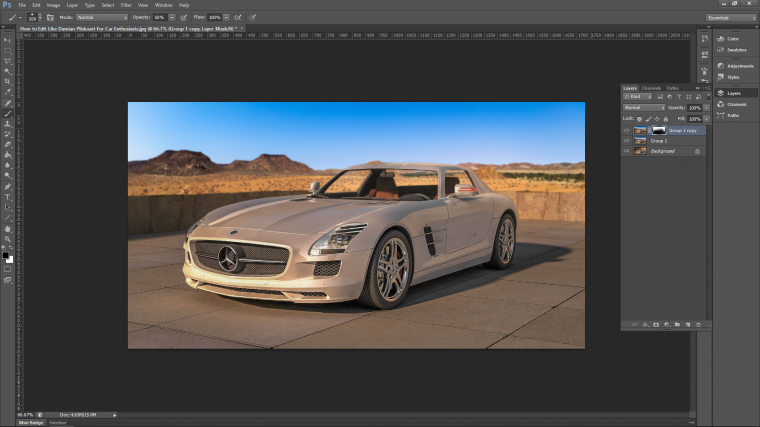Hide the Background layer
Screen dimensions: 760x427
click(626, 151)
